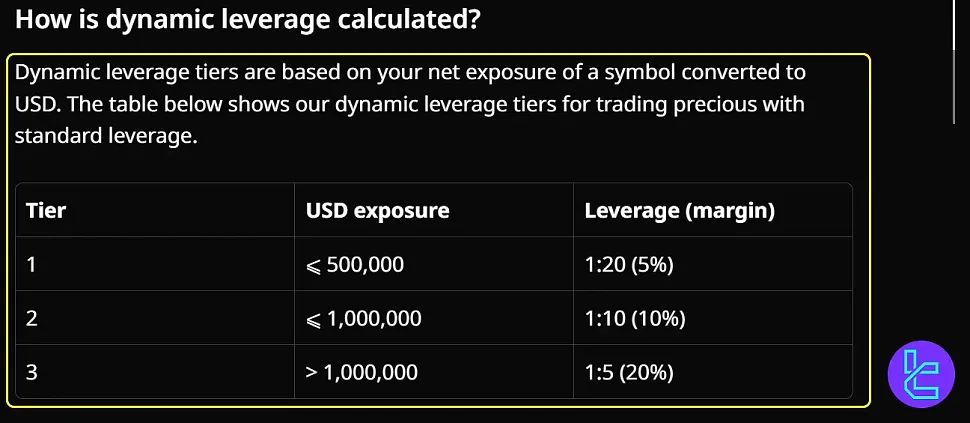Click the '≤ 1,000,000' exposure cell
Viewport: 970px width, 423px height.
tap(363, 319)
